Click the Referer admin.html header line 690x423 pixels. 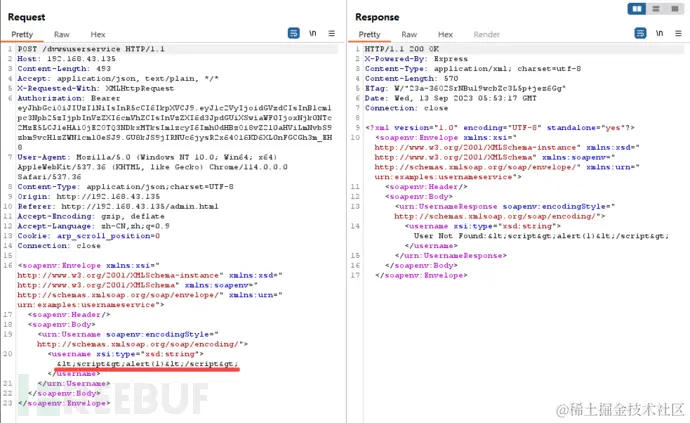click(x=118, y=206)
